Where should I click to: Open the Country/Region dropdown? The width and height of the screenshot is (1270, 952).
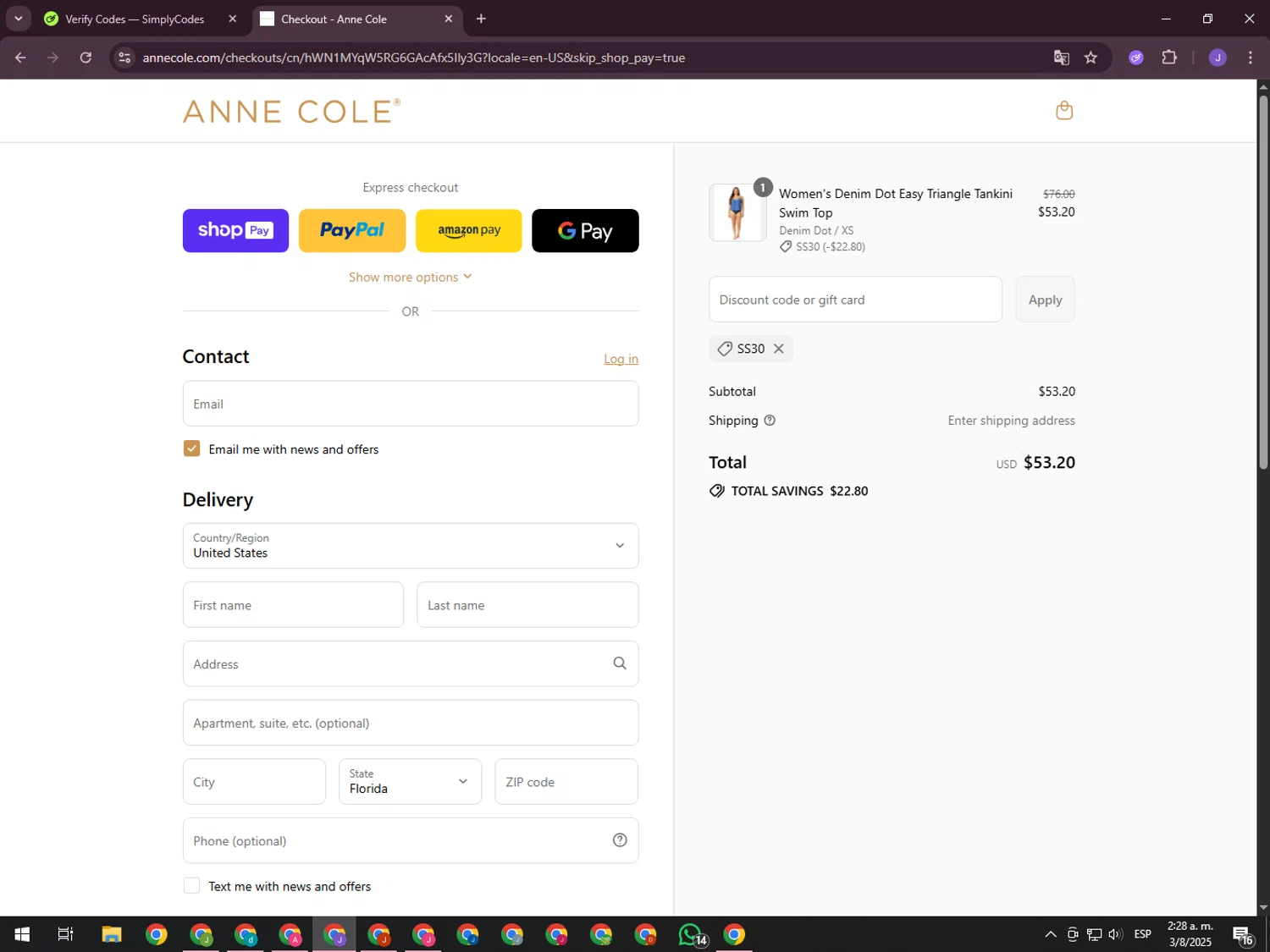click(411, 546)
